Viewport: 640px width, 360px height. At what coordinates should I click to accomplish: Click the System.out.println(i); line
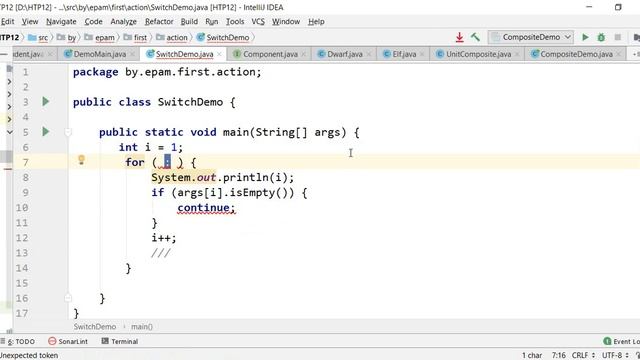pos(222,178)
